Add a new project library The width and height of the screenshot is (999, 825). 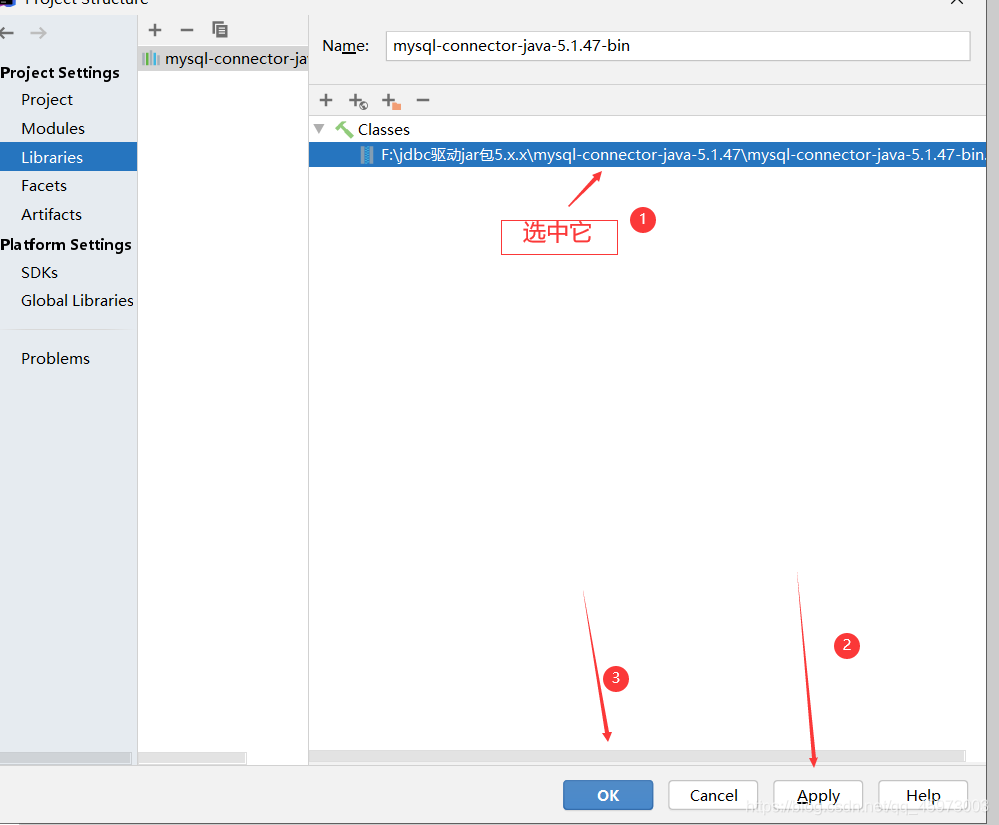[155, 30]
